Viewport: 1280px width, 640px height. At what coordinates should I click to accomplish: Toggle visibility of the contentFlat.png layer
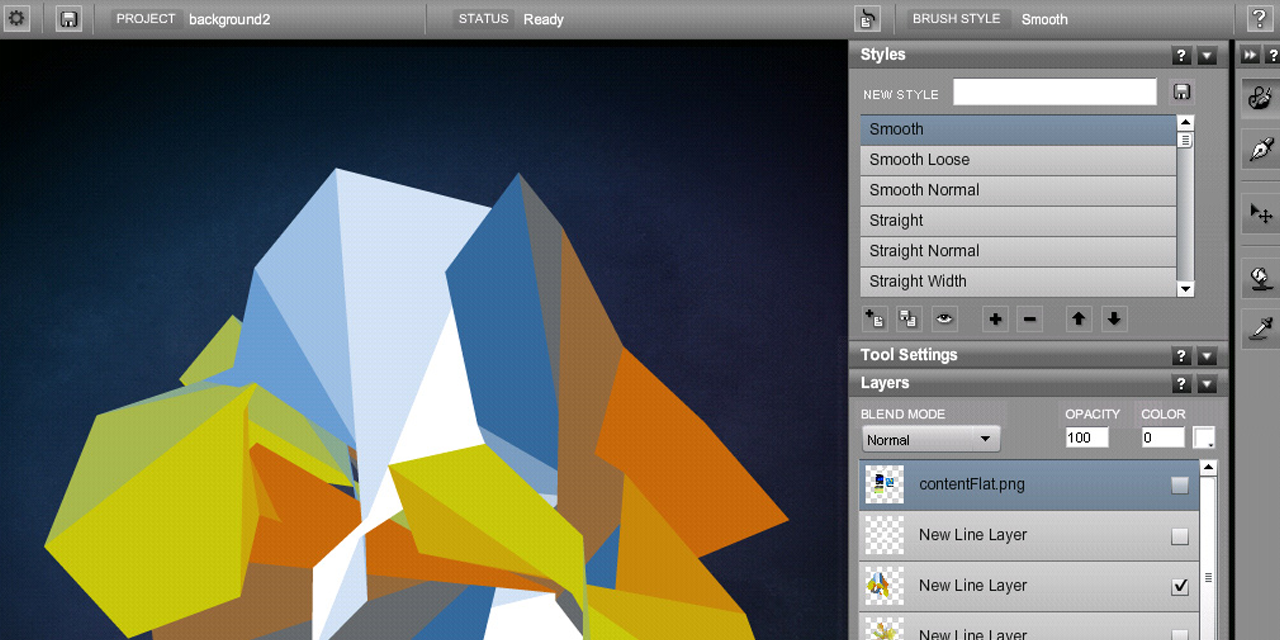(x=1179, y=484)
